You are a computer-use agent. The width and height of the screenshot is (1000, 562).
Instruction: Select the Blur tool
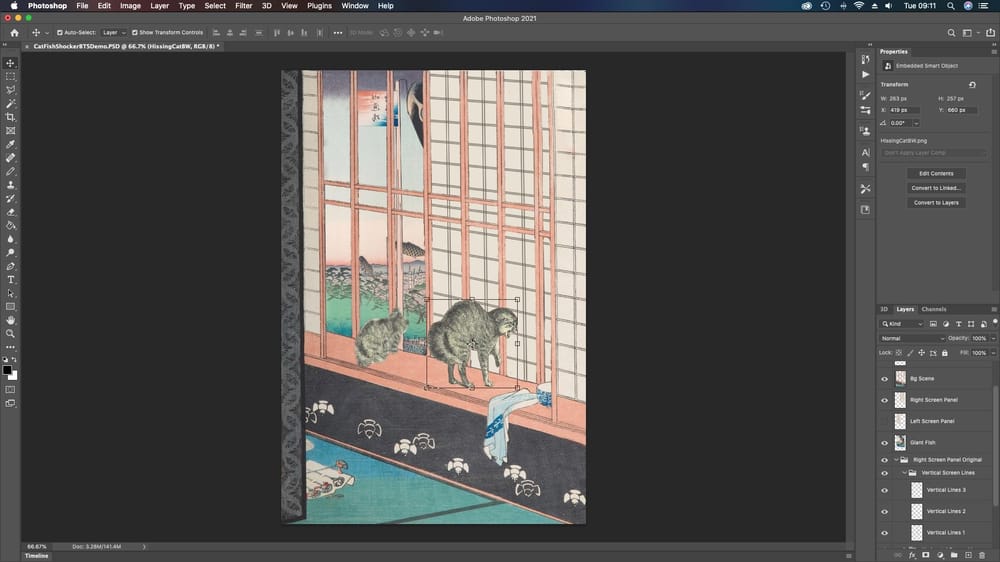(10, 239)
